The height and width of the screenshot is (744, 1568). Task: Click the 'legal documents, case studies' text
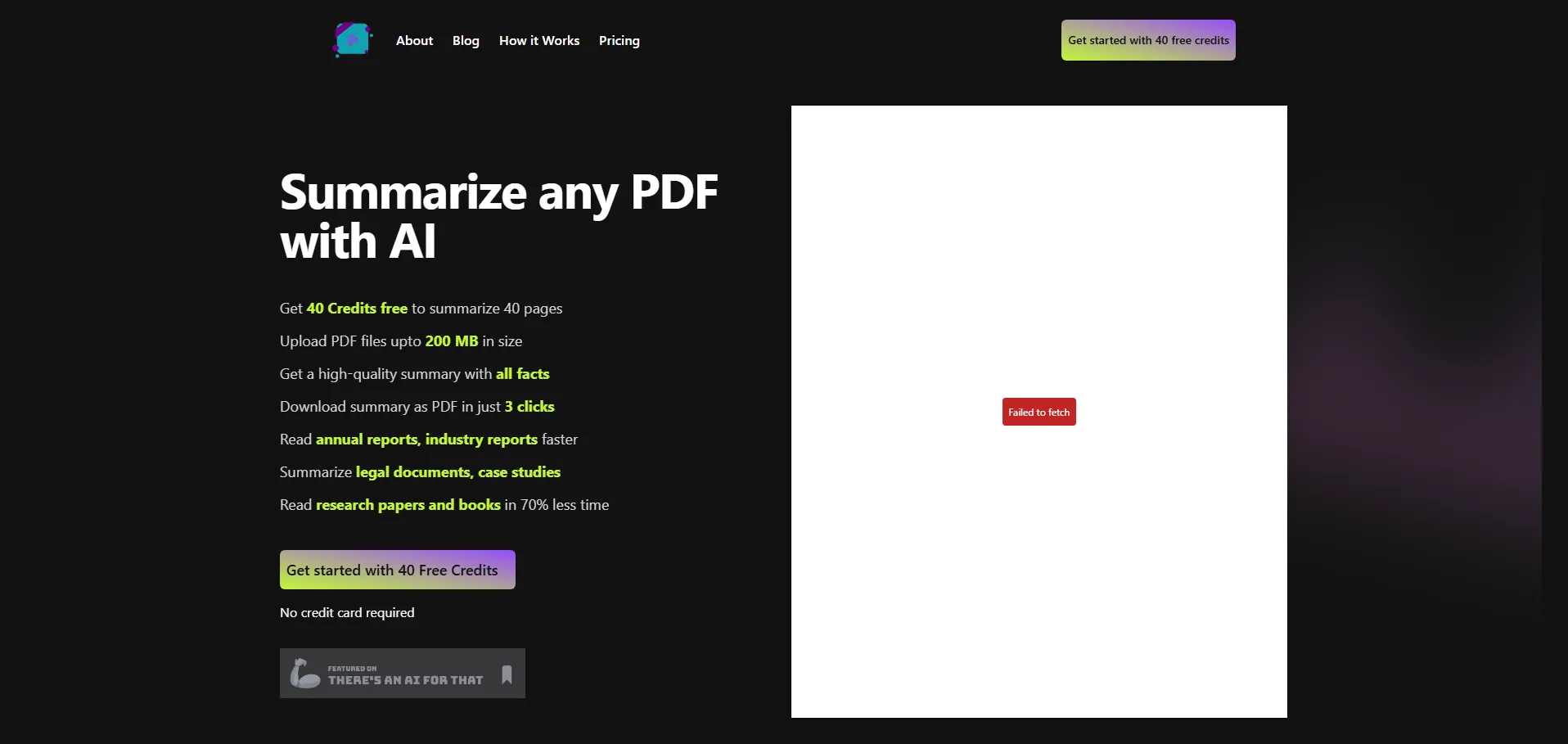tap(457, 472)
